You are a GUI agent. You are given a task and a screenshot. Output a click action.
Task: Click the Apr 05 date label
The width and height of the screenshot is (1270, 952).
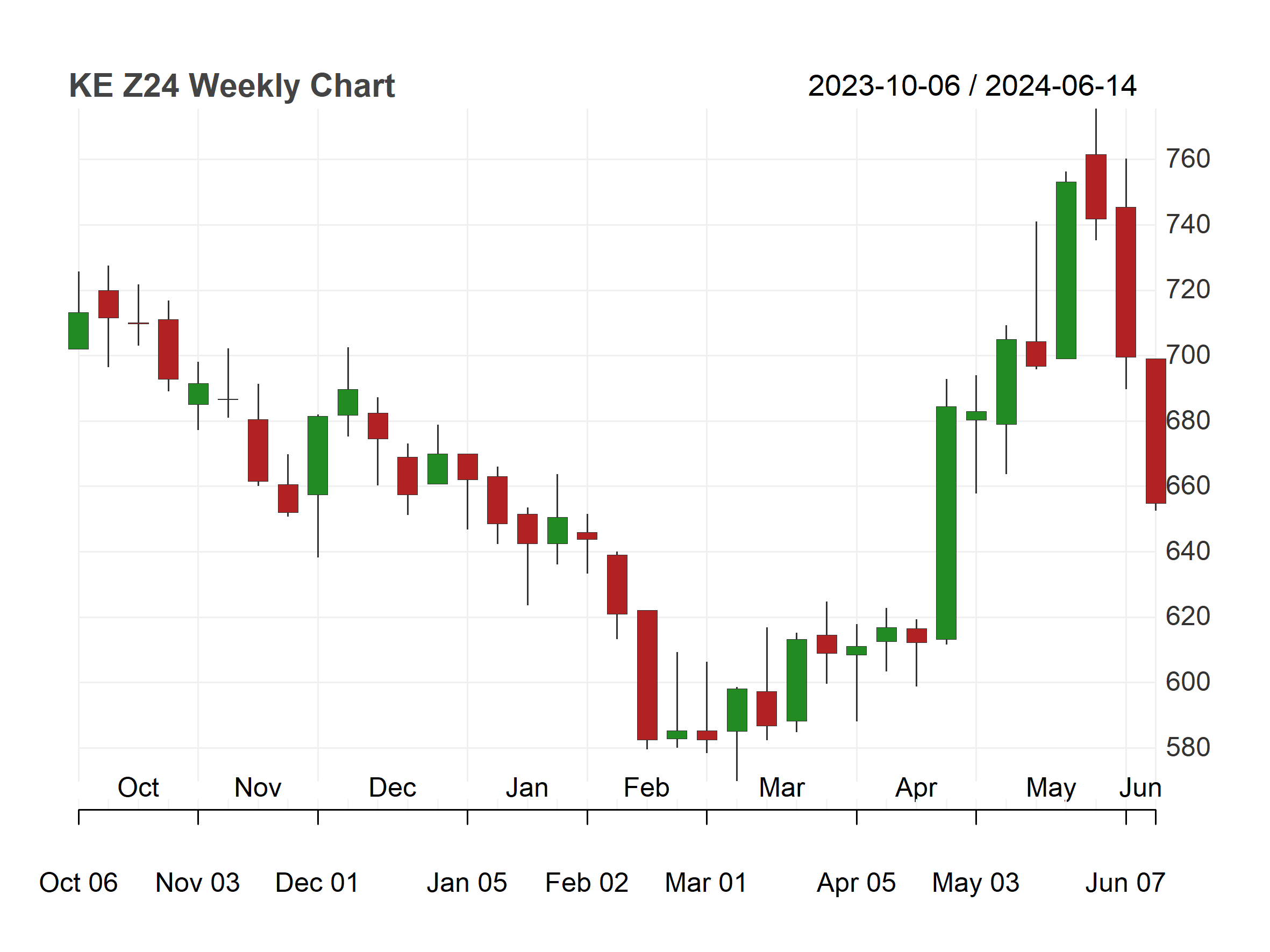point(856,883)
